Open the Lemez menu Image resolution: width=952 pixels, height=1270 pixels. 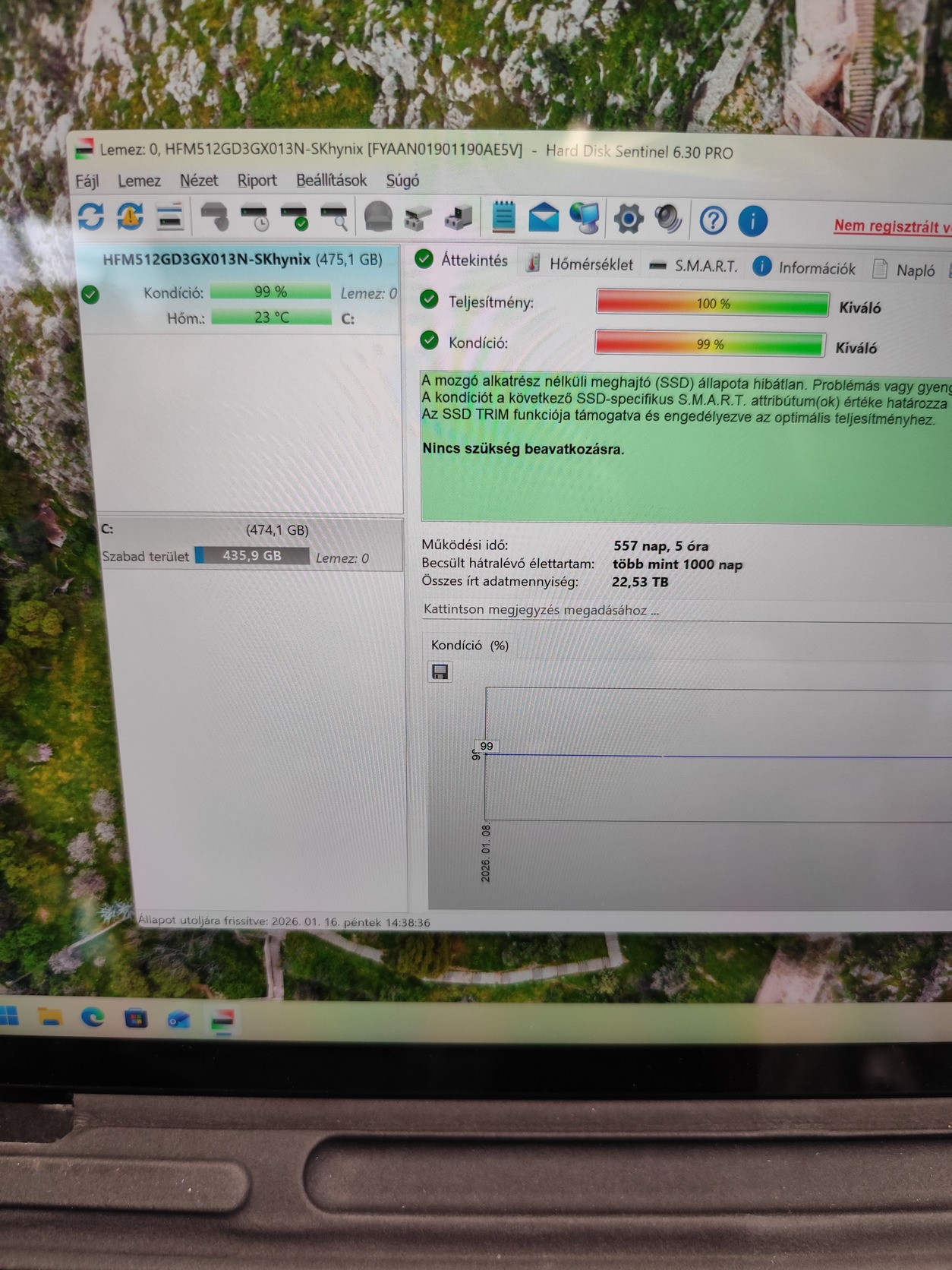coord(139,181)
